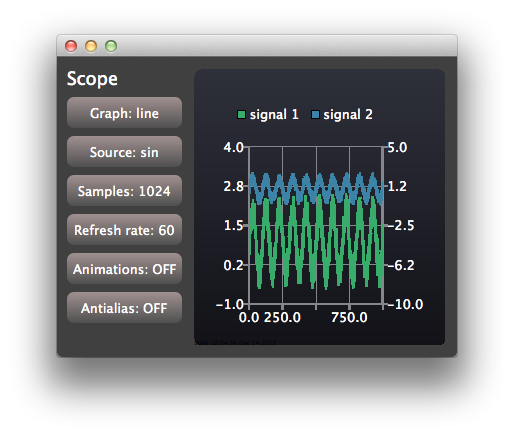The height and width of the screenshot is (436, 514).
Task: Click the red close window button
Action: pyautogui.click(x=71, y=46)
